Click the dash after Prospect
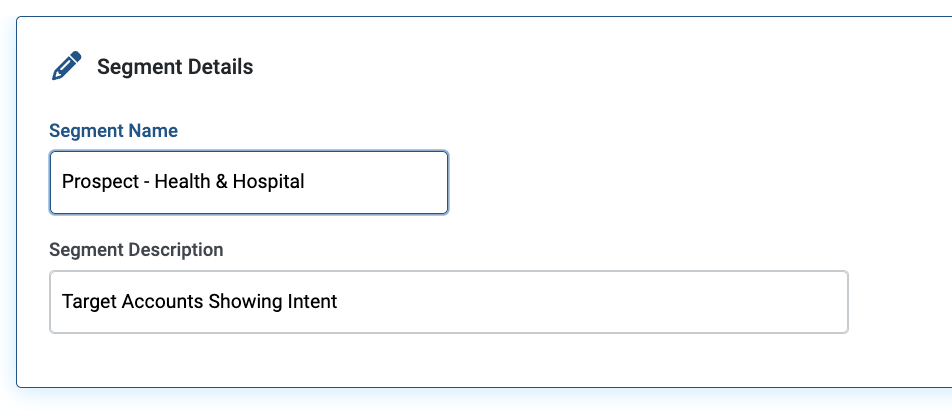The width and height of the screenshot is (952, 416). tap(147, 182)
